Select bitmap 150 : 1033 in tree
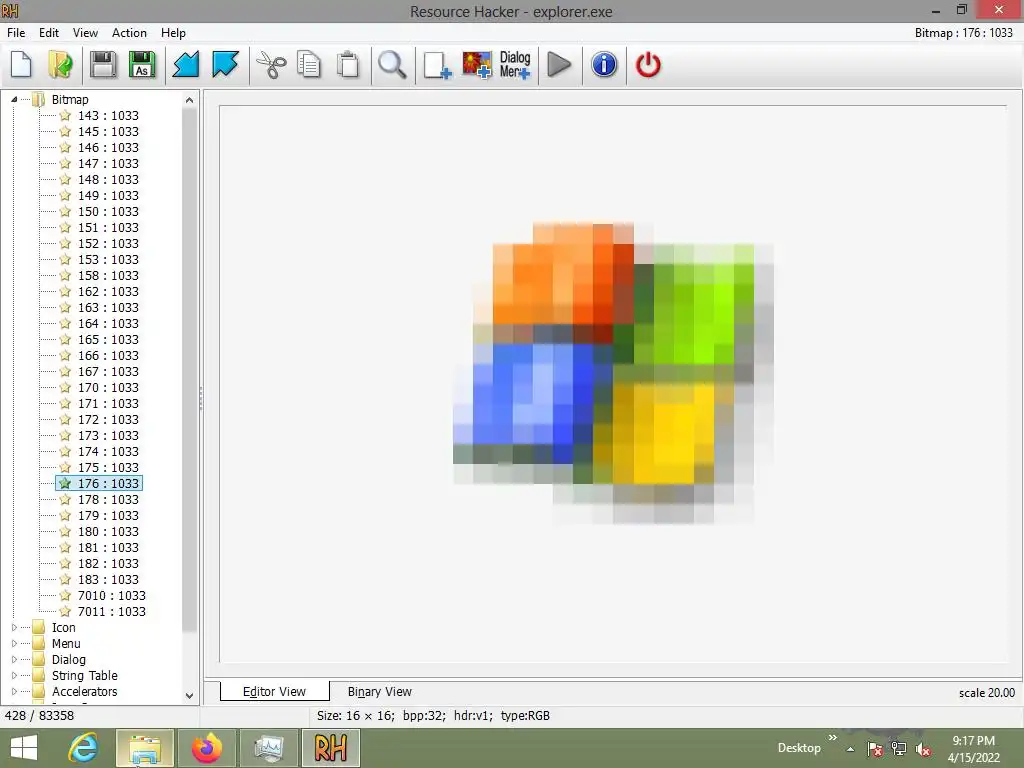This screenshot has width=1024, height=768. coord(108,212)
